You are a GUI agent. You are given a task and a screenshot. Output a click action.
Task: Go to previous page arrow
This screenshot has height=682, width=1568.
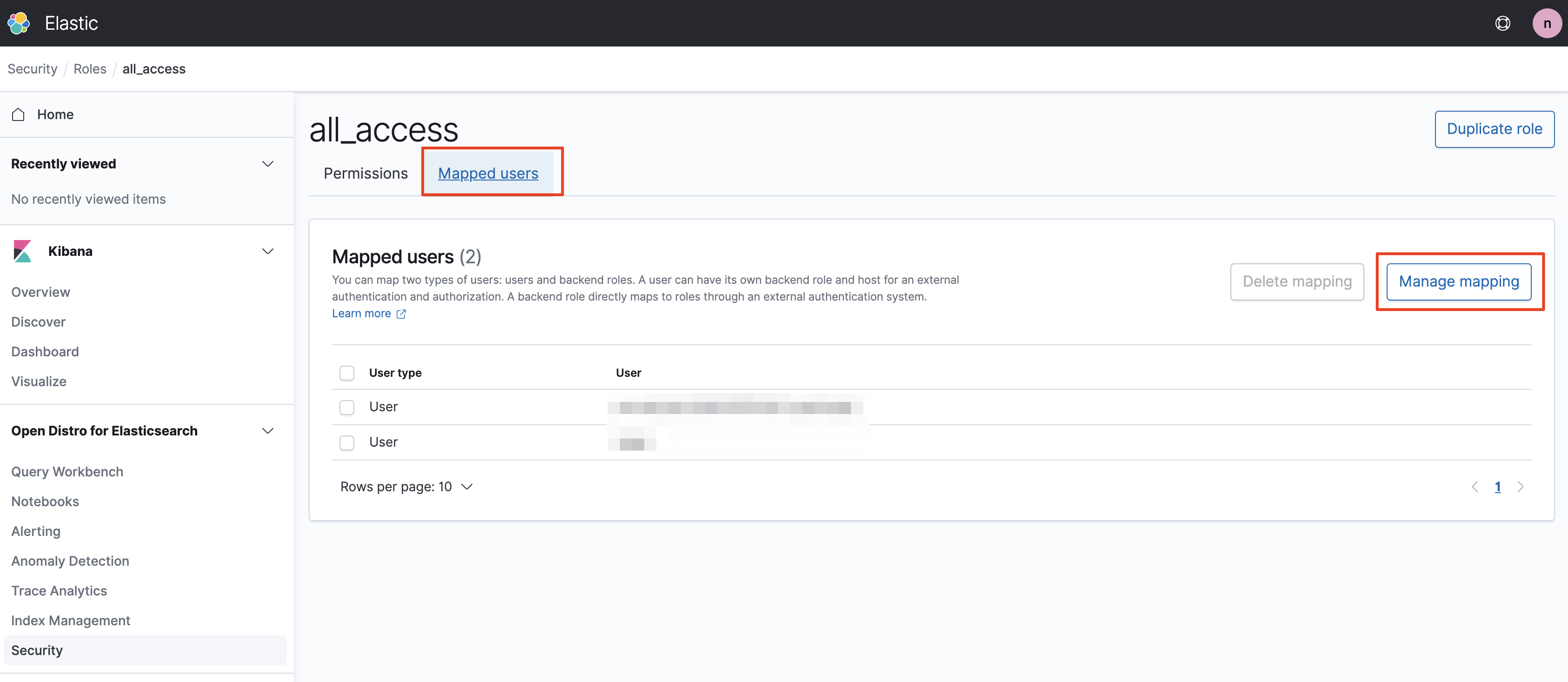[1475, 487]
